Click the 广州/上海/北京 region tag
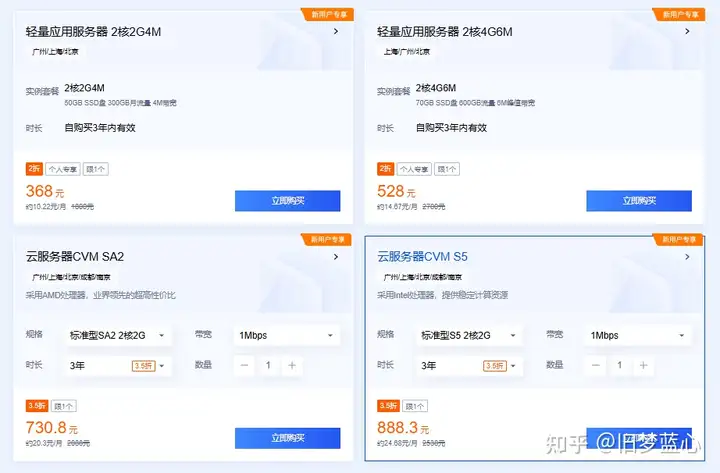The width and height of the screenshot is (720, 473). (x=56, y=52)
